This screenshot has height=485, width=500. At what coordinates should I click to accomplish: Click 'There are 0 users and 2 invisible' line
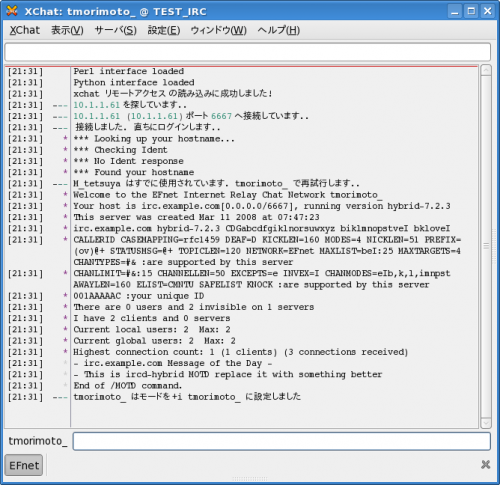pos(194,307)
